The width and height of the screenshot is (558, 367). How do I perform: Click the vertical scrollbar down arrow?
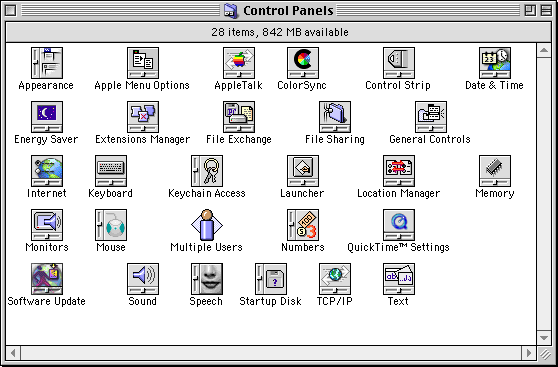[x=544, y=337]
